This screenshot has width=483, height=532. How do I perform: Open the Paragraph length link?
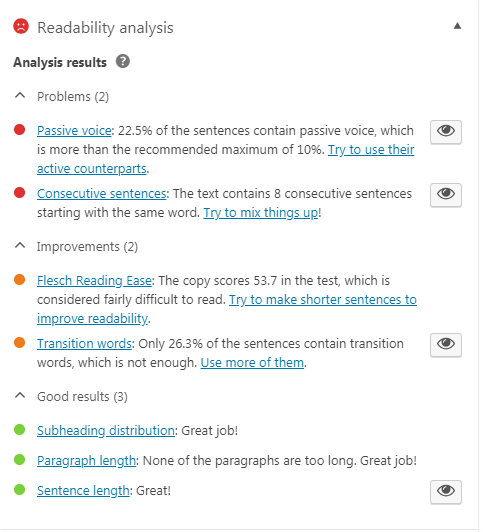coord(86,461)
